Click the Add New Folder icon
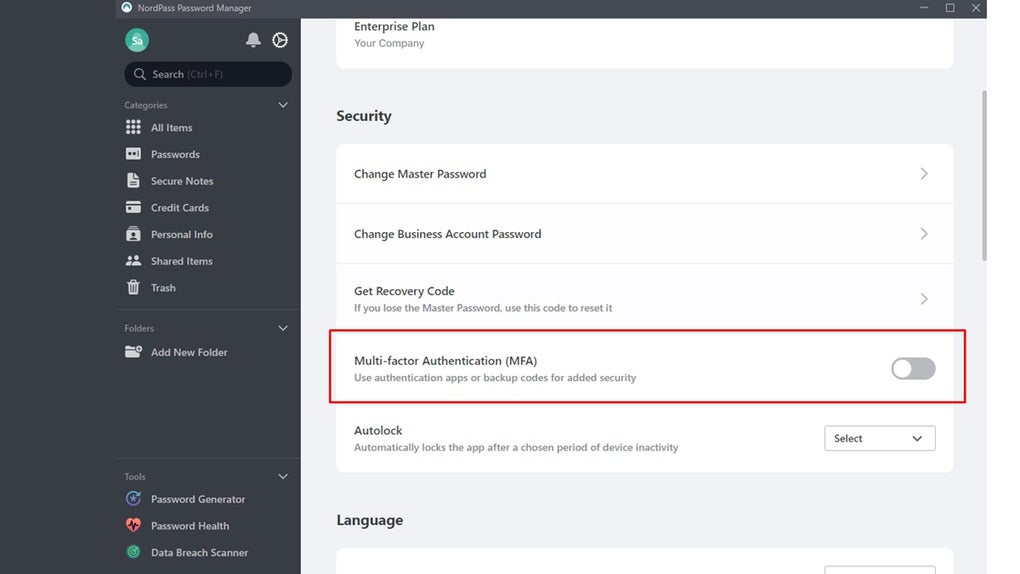Viewport: 1020px width, 574px height. coord(133,351)
